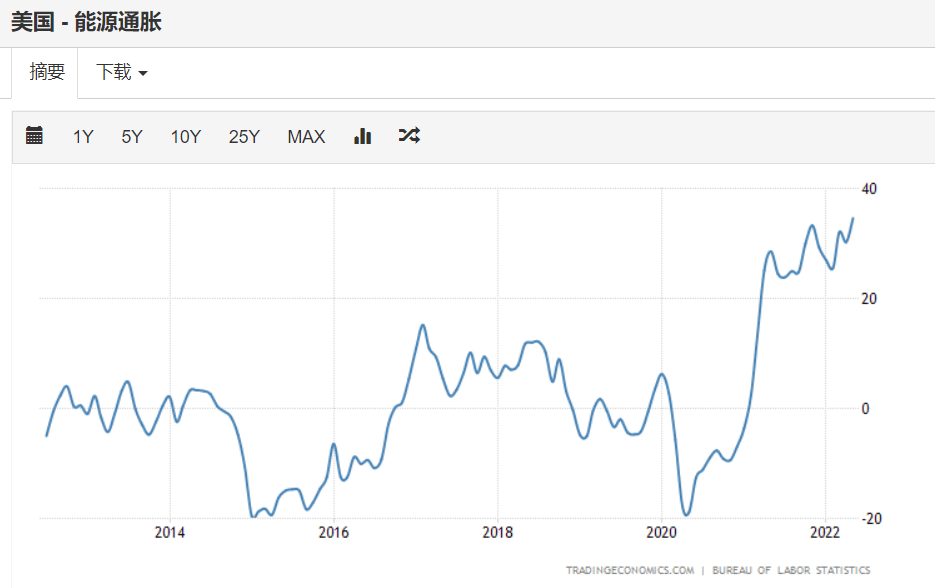This screenshot has width=935, height=588.
Task: Show the 10Y chart range
Action: pyautogui.click(x=185, y=137)
